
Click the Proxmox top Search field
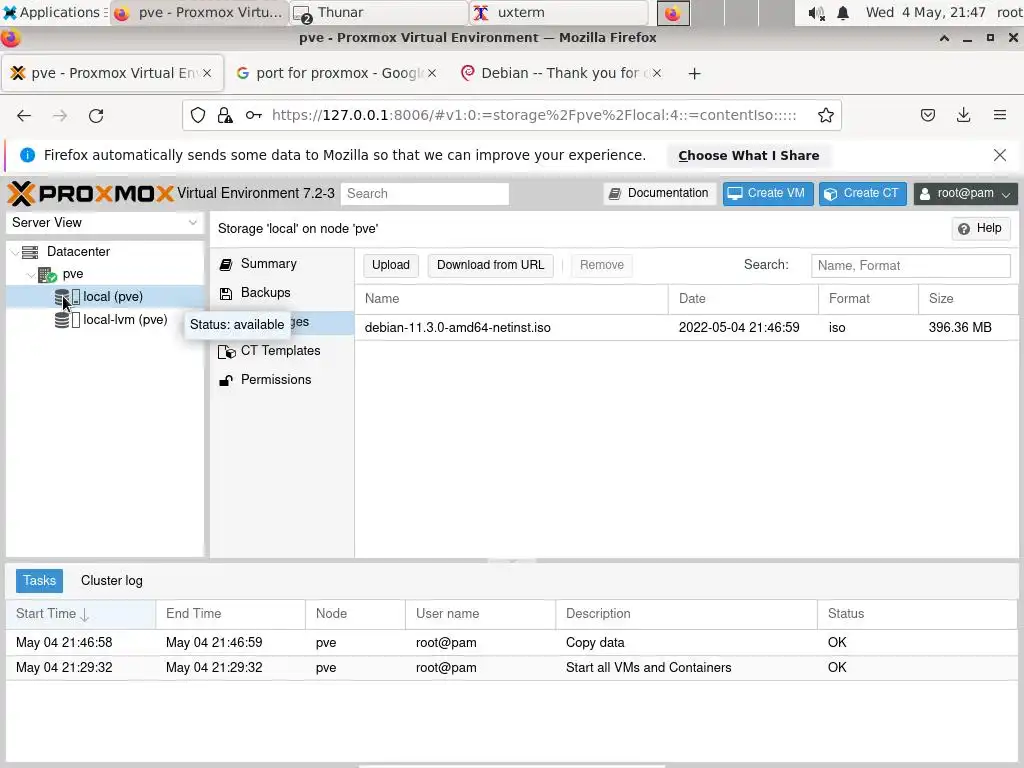point(424,194)
